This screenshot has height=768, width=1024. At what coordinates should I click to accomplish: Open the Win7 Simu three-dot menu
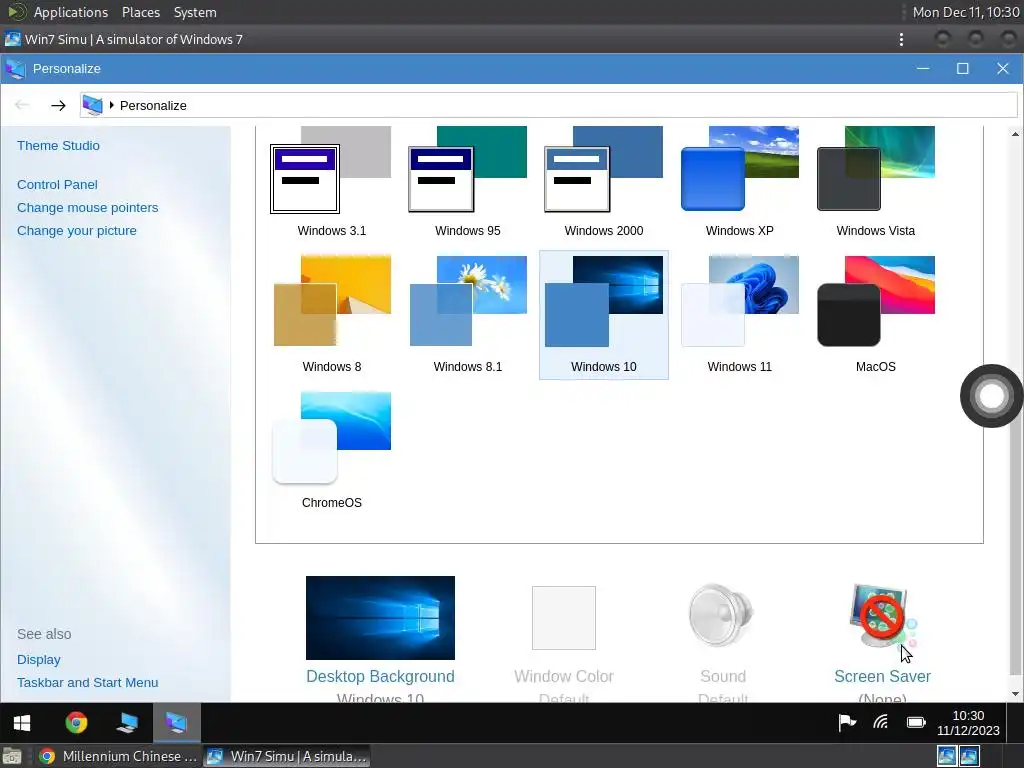(901, 39)
